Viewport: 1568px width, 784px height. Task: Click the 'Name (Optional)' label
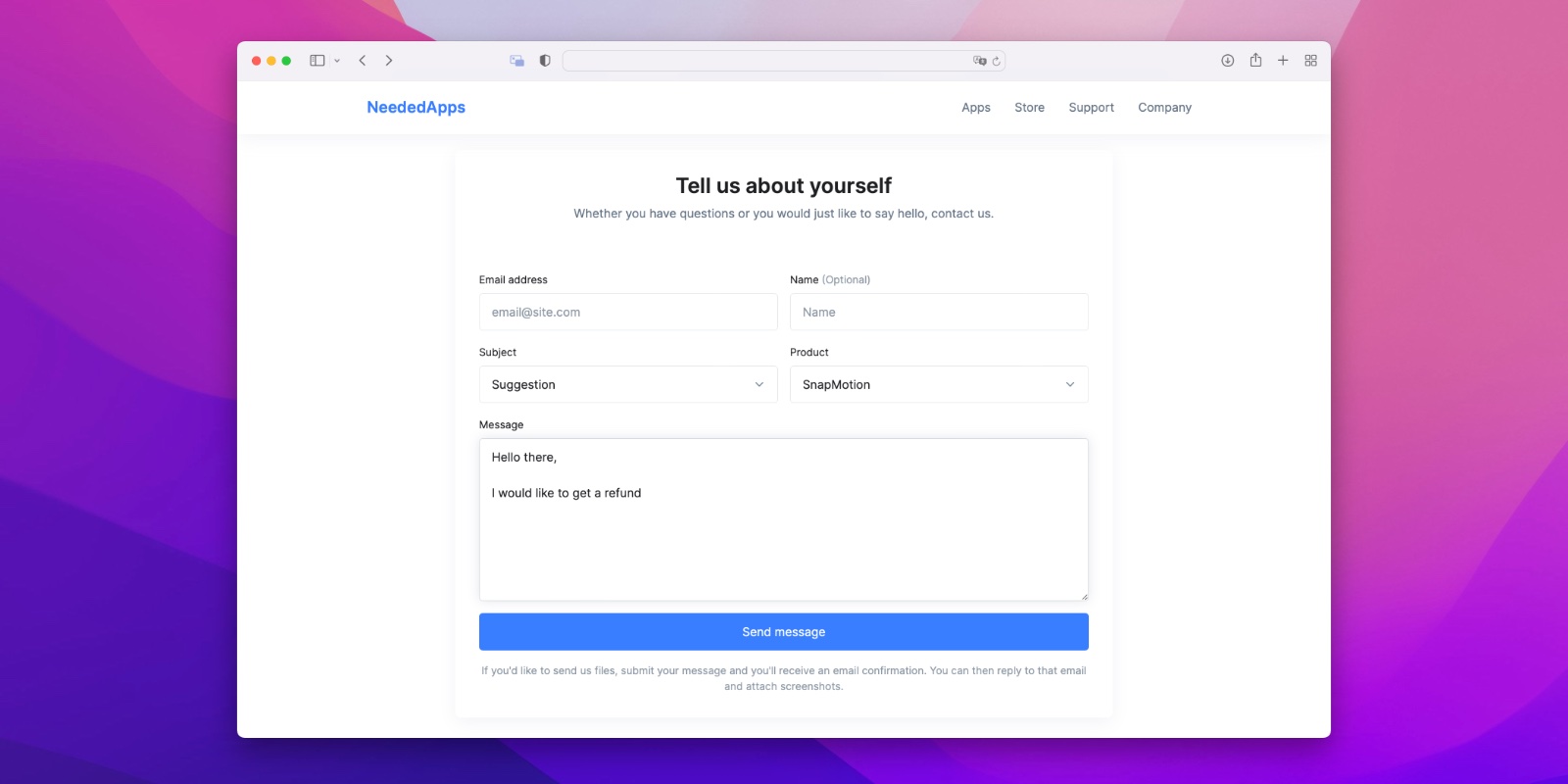pyautogui.click(x=830, y=280)
